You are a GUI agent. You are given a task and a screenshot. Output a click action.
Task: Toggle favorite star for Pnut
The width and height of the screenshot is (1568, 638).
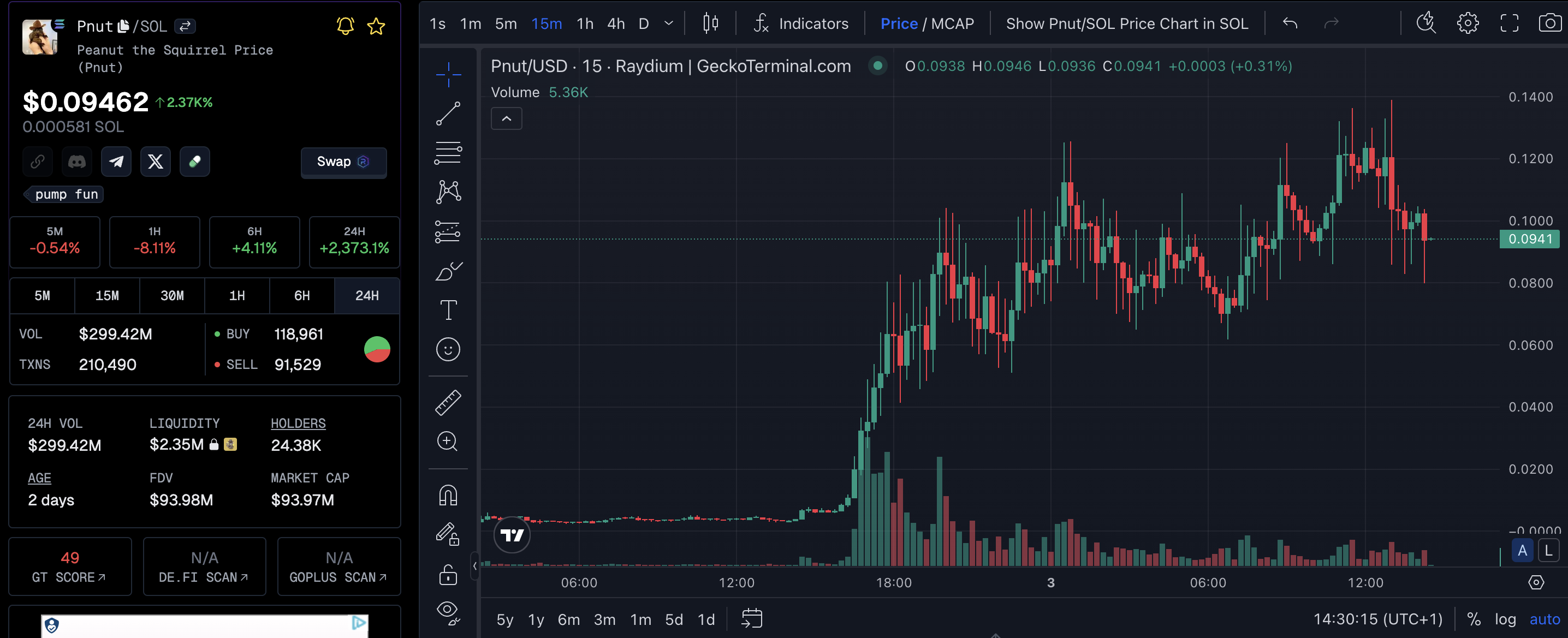tap(376, 26)
